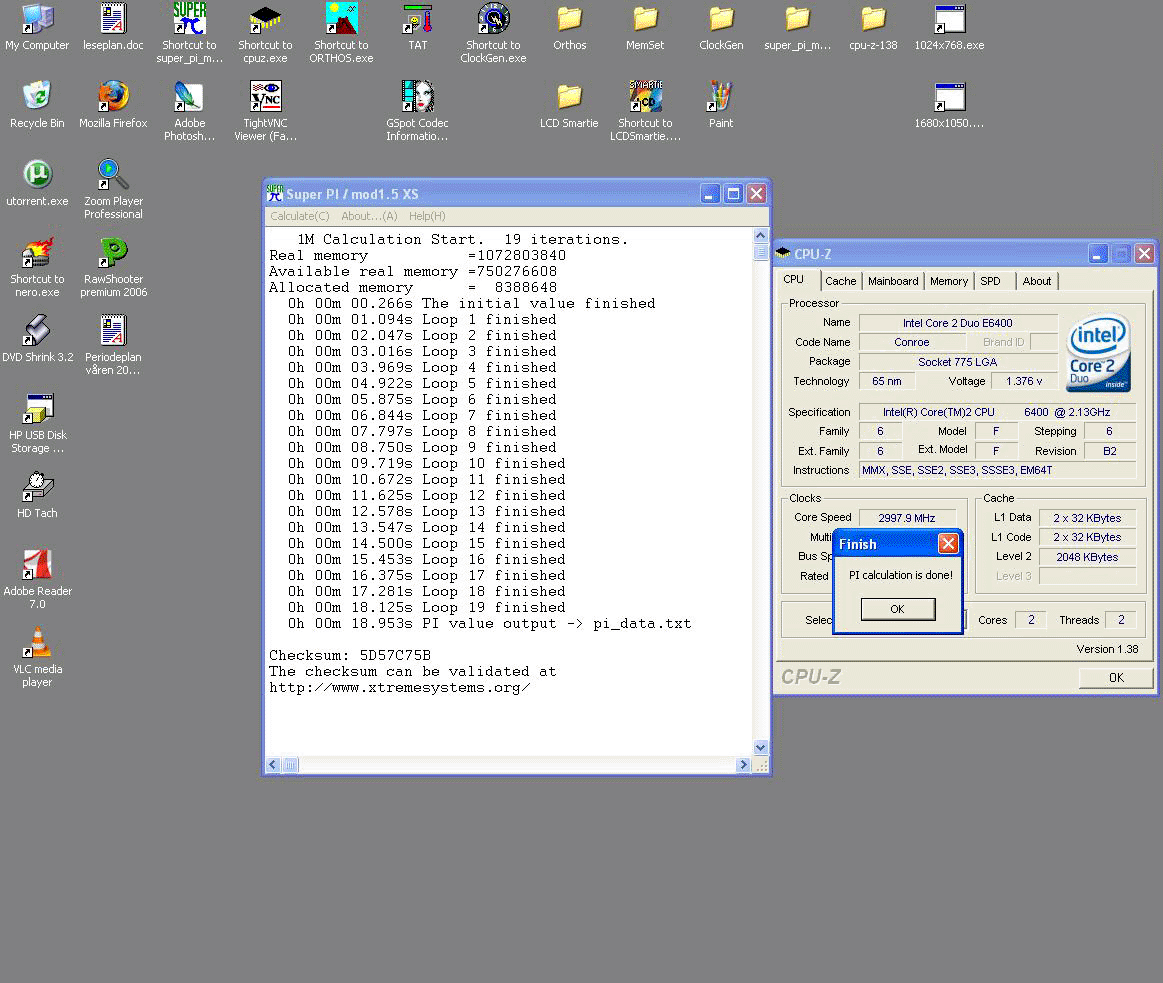Close the Finish dialog with X
This screenshot has height=983, width=1163.
click(948, 544)
